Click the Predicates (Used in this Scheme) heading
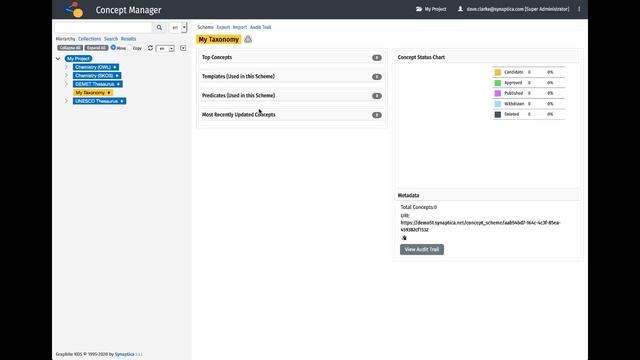 [238, 96]
